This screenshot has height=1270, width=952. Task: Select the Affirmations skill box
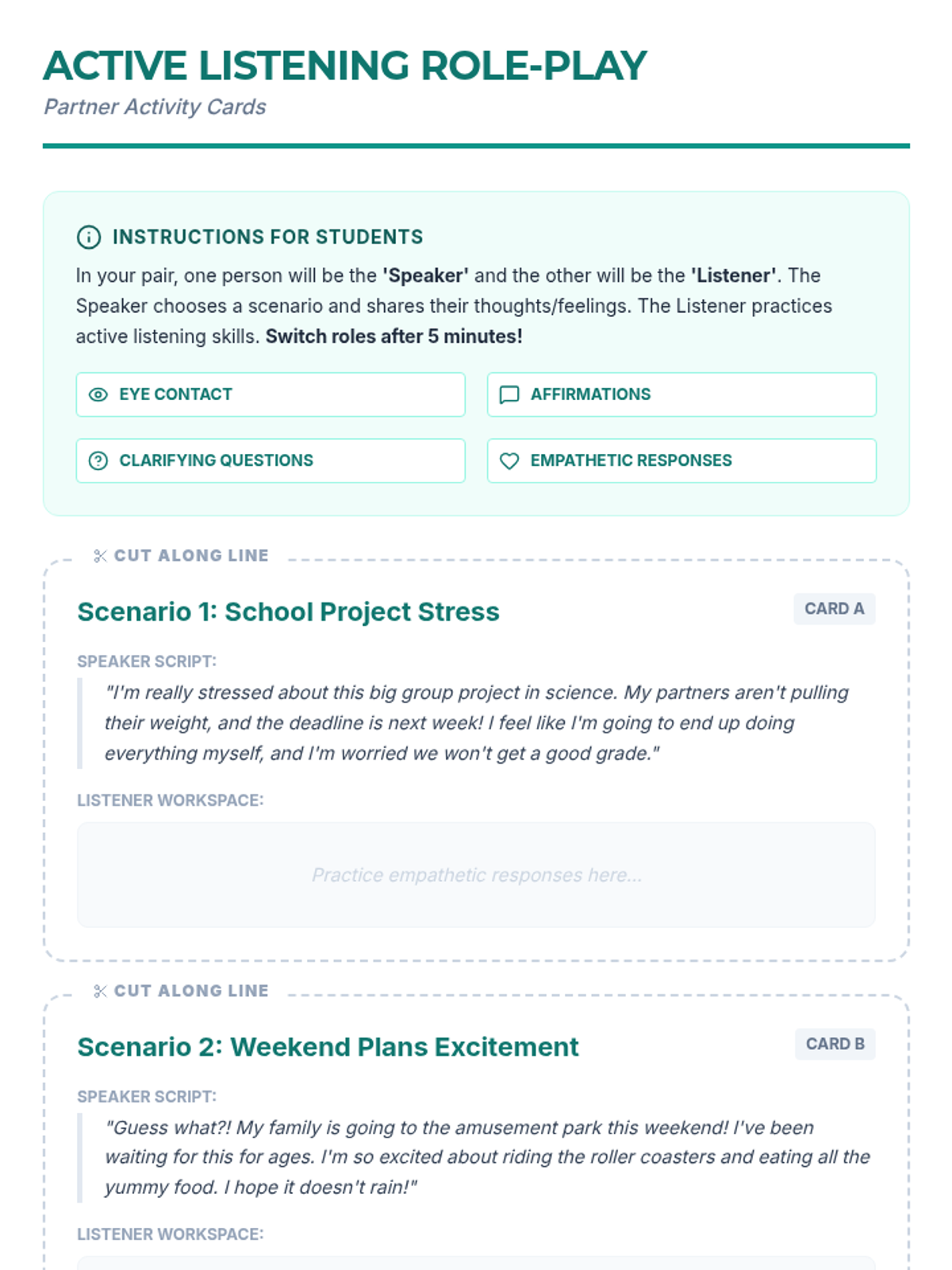pyautogui.click(x=681, y=394)
